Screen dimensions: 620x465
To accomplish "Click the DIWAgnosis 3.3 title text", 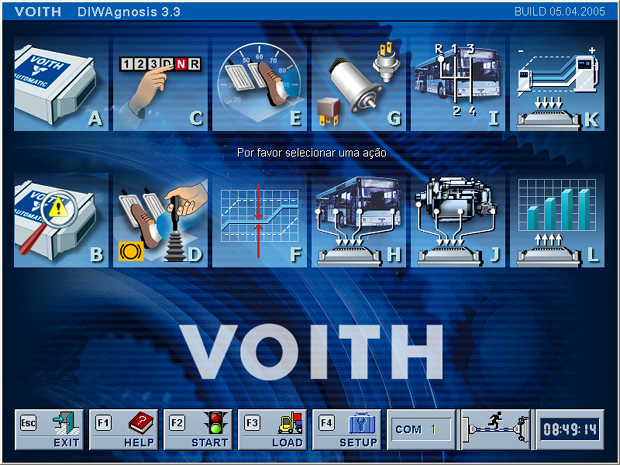I will click(x=129, y=12).
